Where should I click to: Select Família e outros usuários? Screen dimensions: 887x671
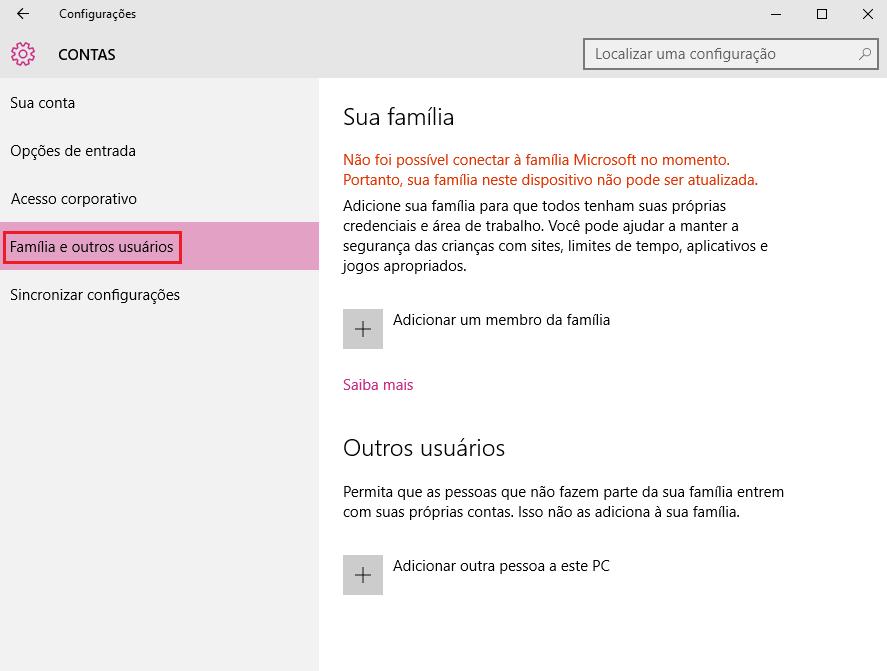(92, 247)
